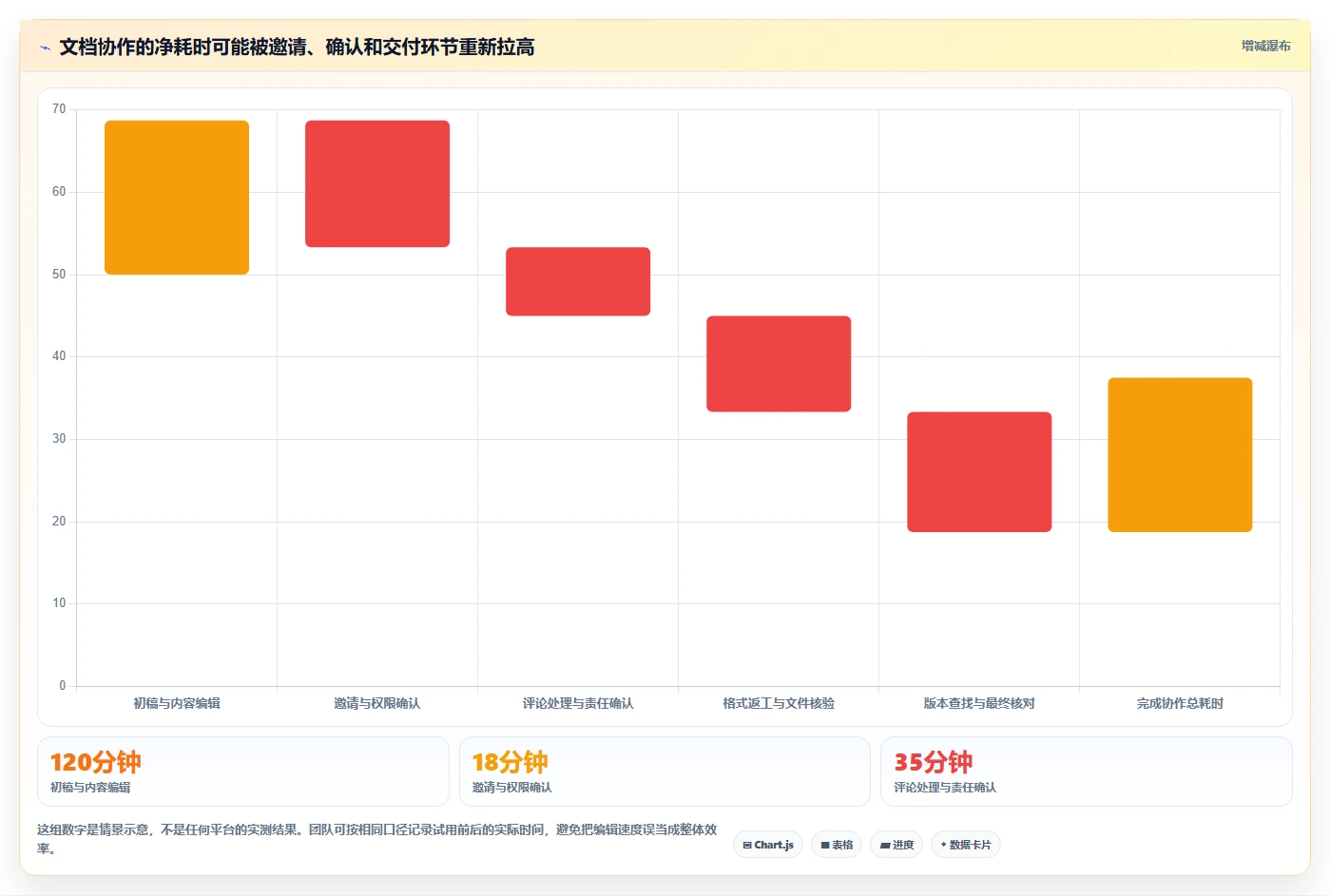Click the orange 初稿与内容编辑 bar
Screen dimensions: 1330x896
coord(177,198)
